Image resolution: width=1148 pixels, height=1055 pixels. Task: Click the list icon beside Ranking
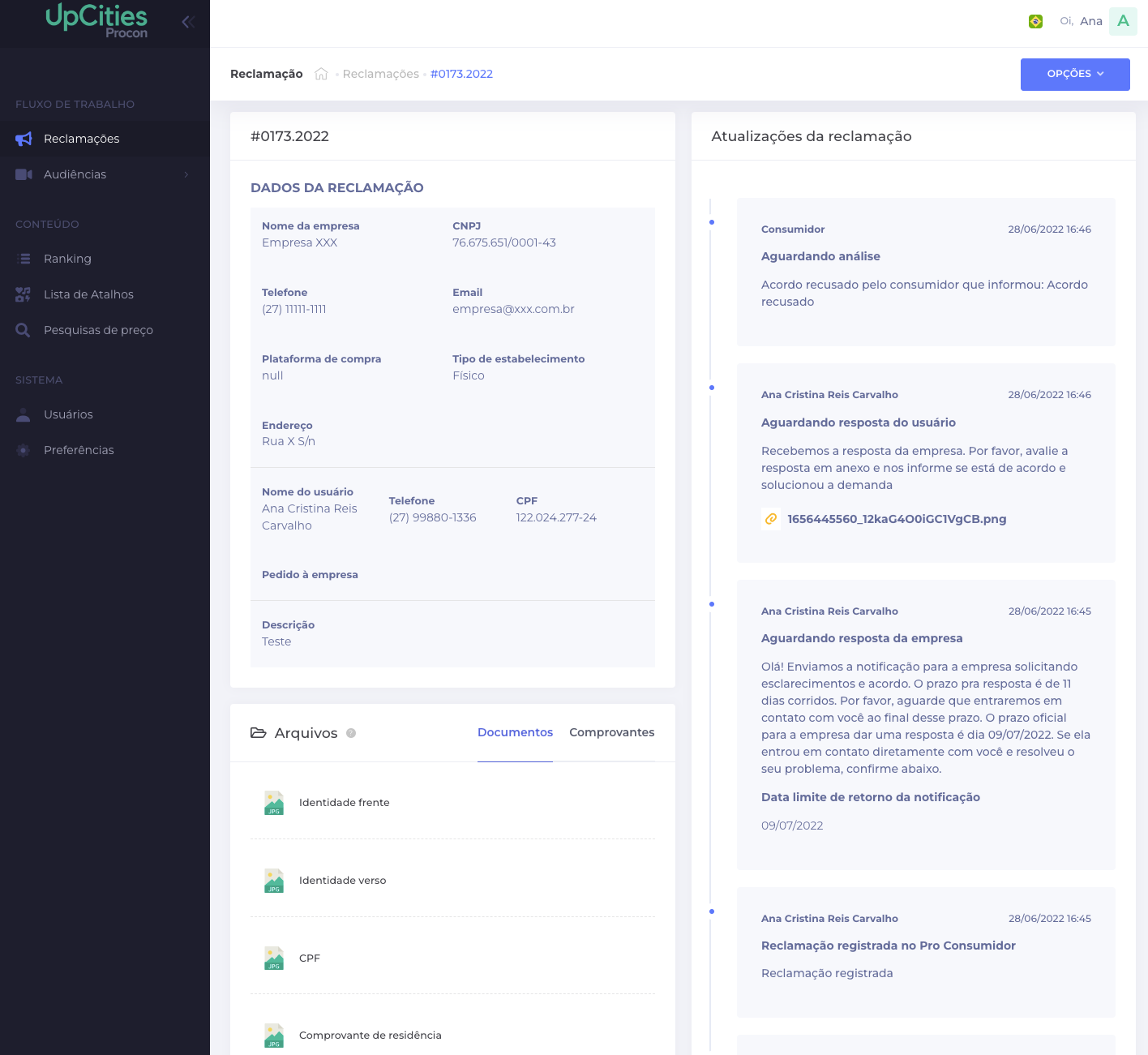[24, 259]
